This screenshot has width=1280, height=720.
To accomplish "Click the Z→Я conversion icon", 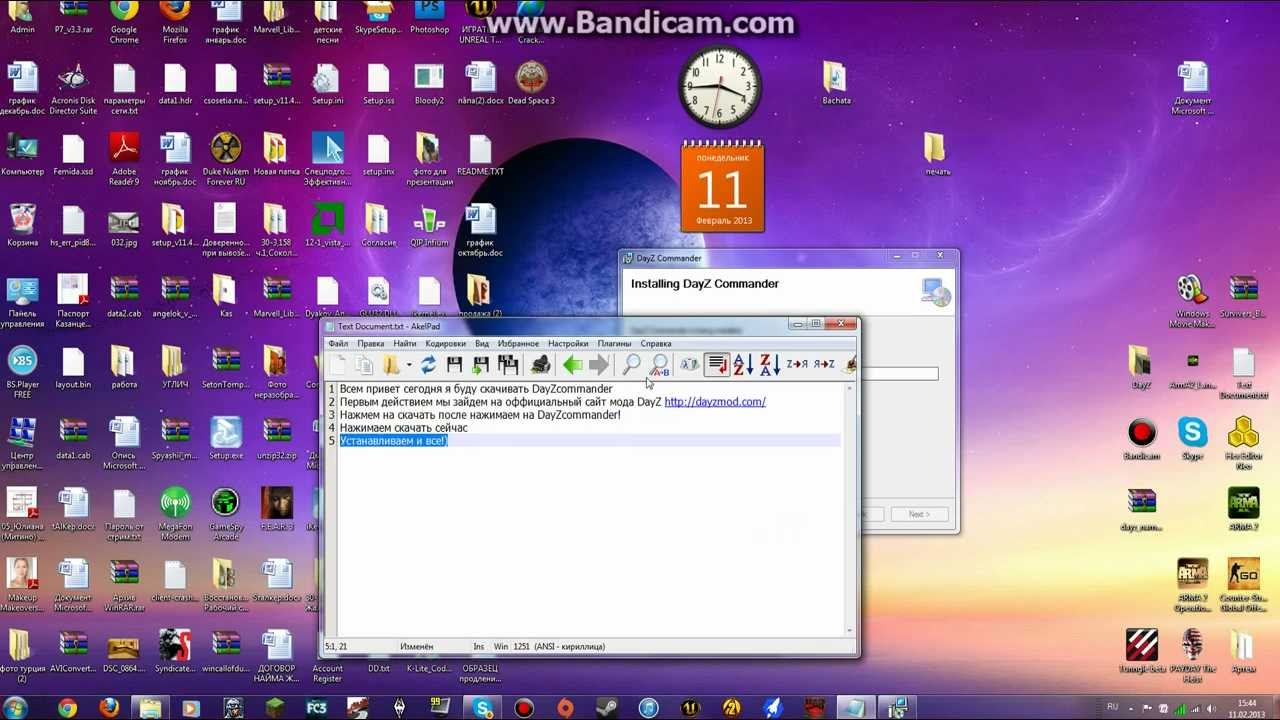I will point(797,365).
